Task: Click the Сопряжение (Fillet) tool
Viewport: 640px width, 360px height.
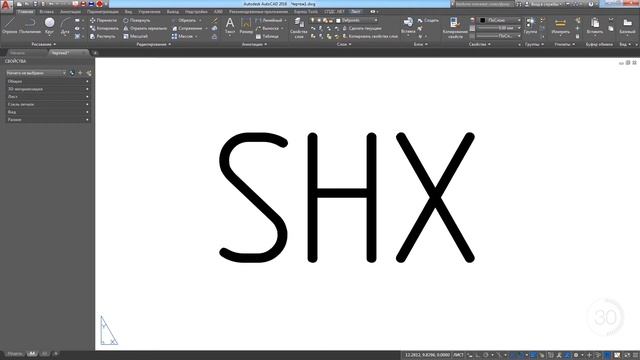Action: point(187,28)
